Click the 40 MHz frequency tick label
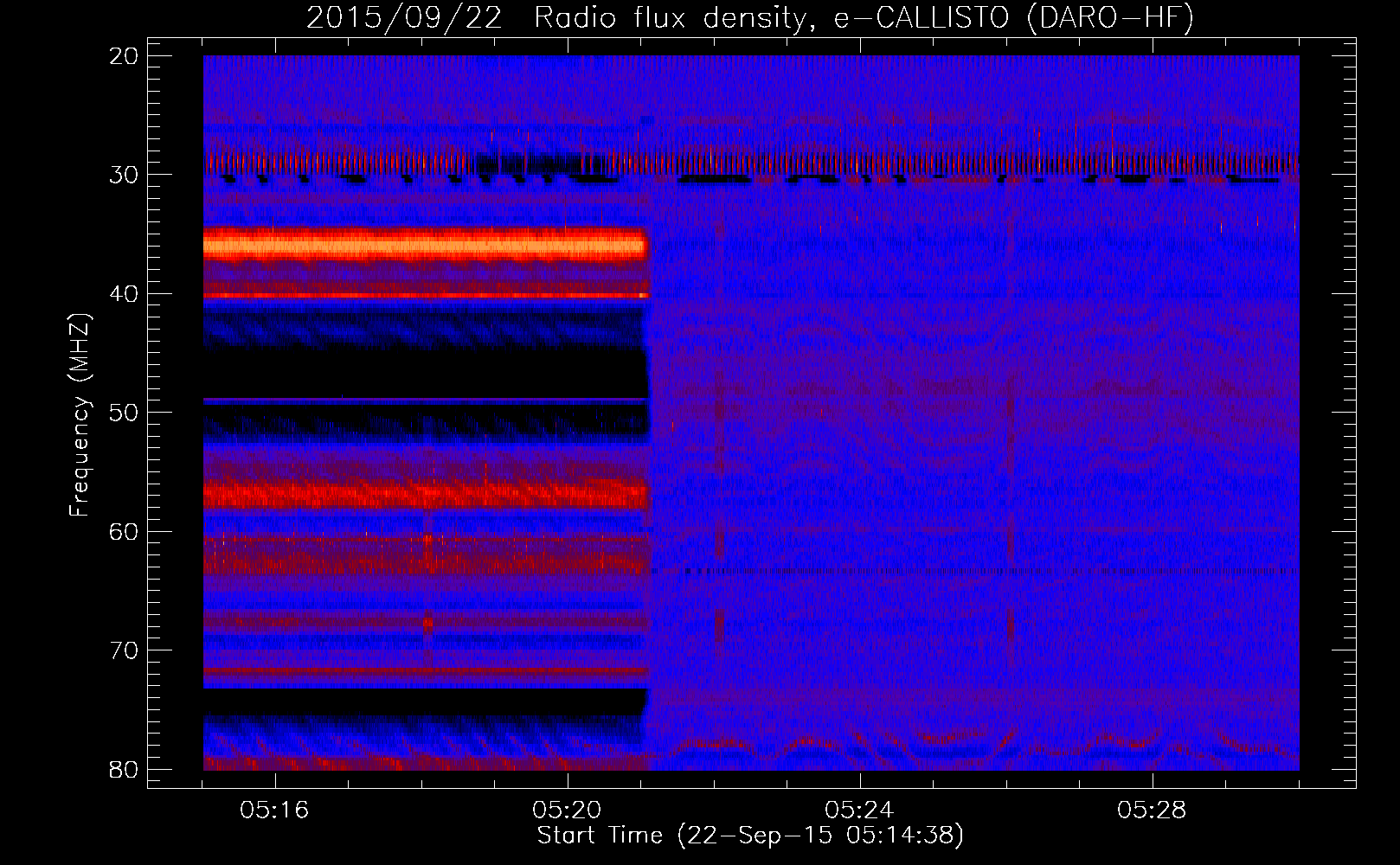The image size is (1400, 865). point(125,294)
